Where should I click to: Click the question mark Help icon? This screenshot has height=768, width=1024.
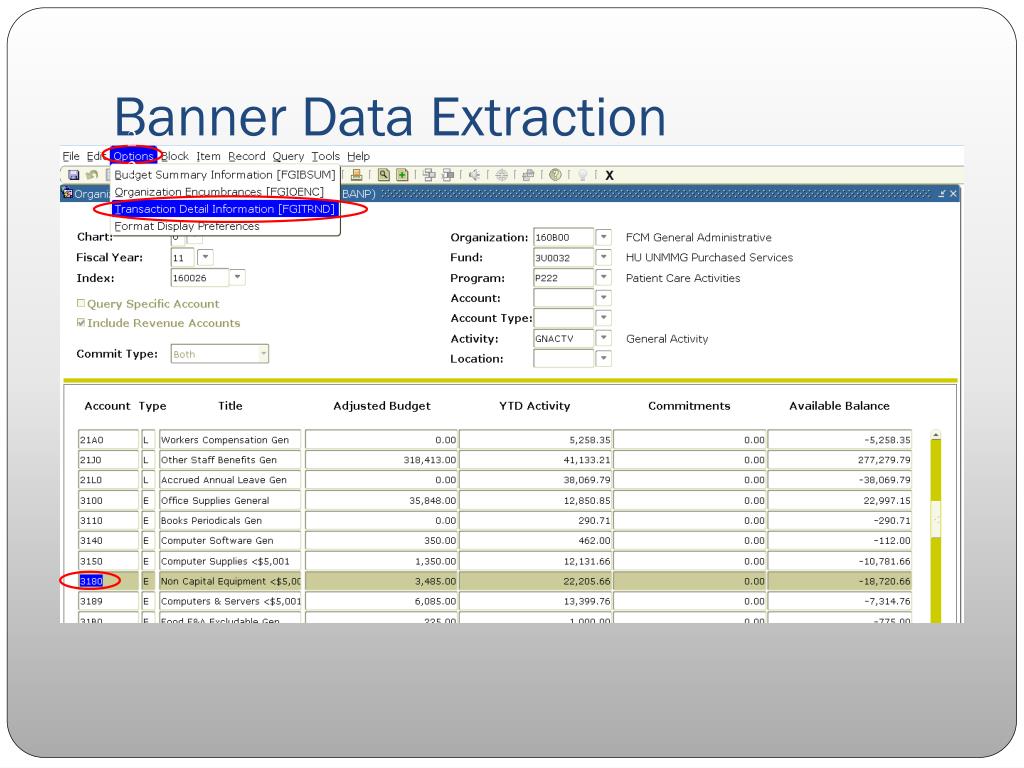coord(555,175)
